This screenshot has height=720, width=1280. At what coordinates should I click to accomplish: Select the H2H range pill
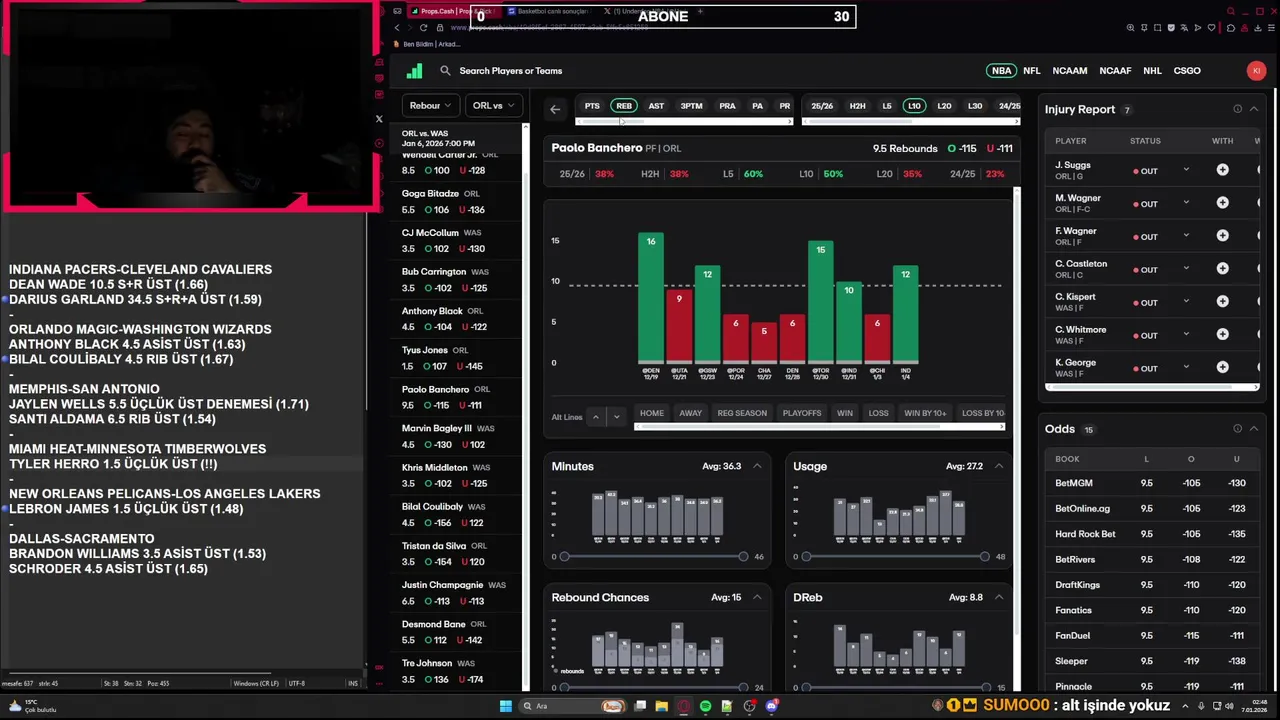tap(857, 106)
